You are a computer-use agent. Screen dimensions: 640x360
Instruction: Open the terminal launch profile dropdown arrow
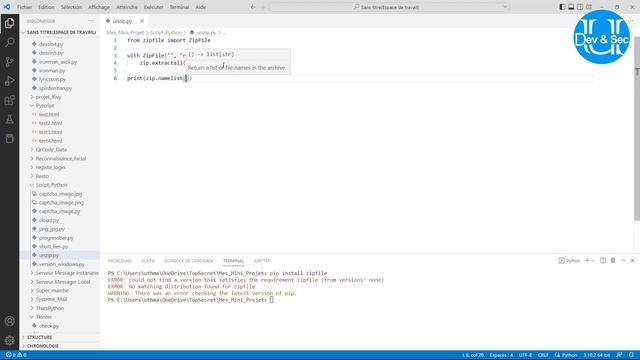(593, 260)
